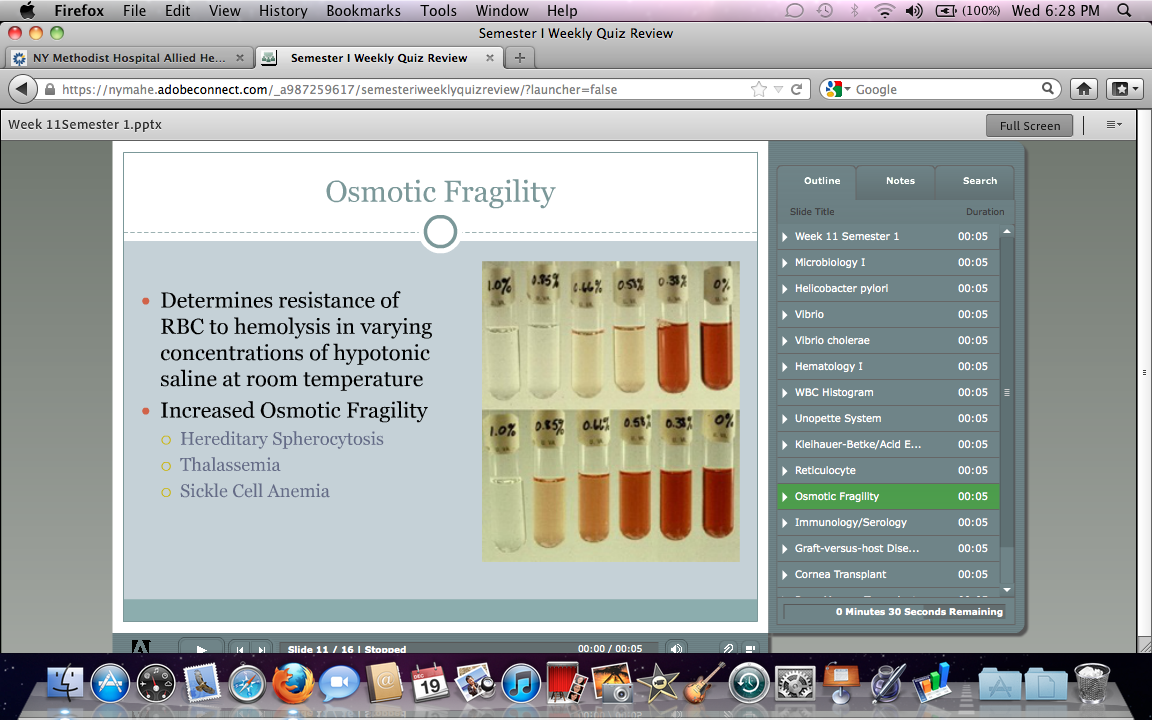This screenshot has height=720, width=1152.
Task: Expand the WBC Histogram slide entry
Action: tap(785, 393)
